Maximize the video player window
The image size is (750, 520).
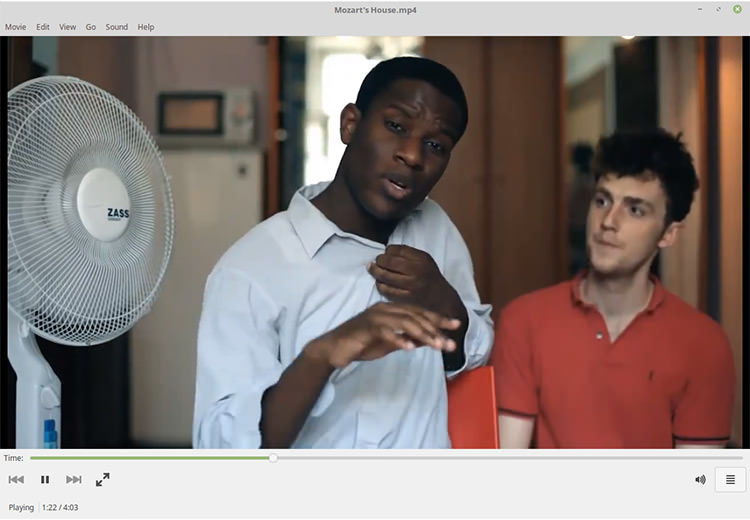tap(718, 9)
